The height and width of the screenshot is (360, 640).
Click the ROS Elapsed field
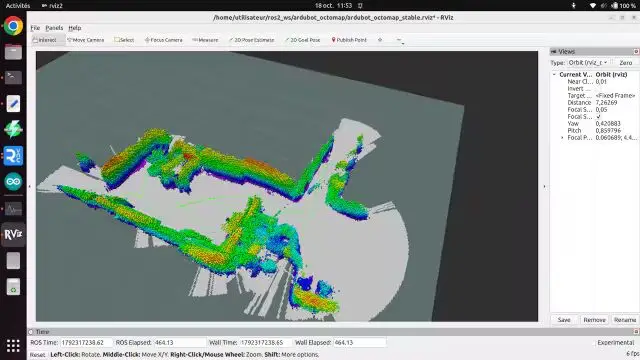pos(180,342)
